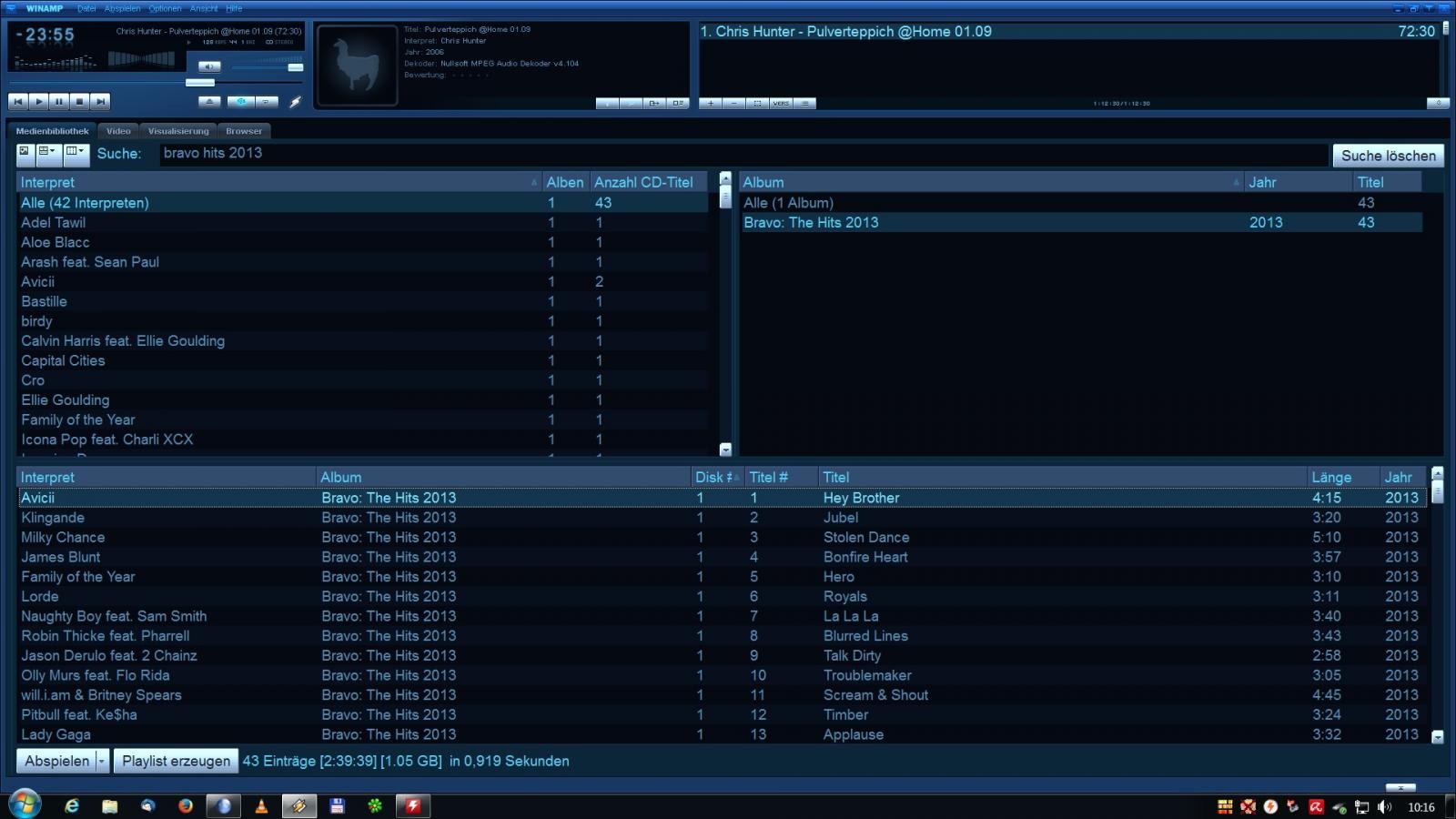Switch to the Visualisierung tab
The height and width of the screenshot is (819, 1456).
coord(178,131)
